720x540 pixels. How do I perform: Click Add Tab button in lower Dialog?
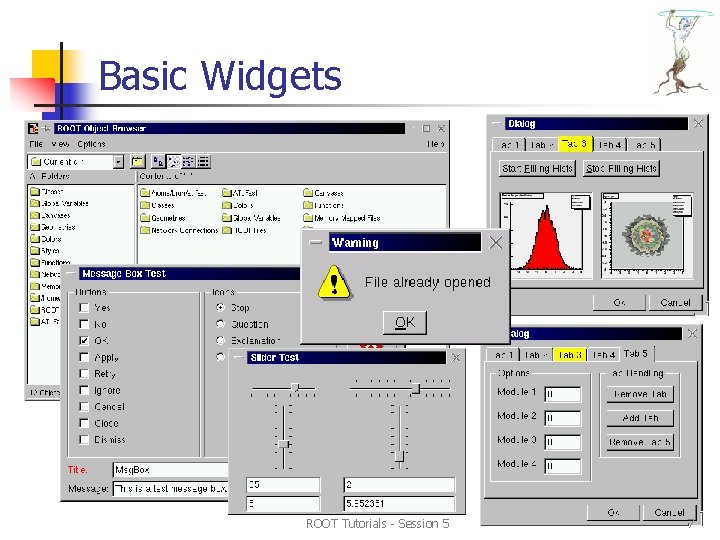(640, 418)
